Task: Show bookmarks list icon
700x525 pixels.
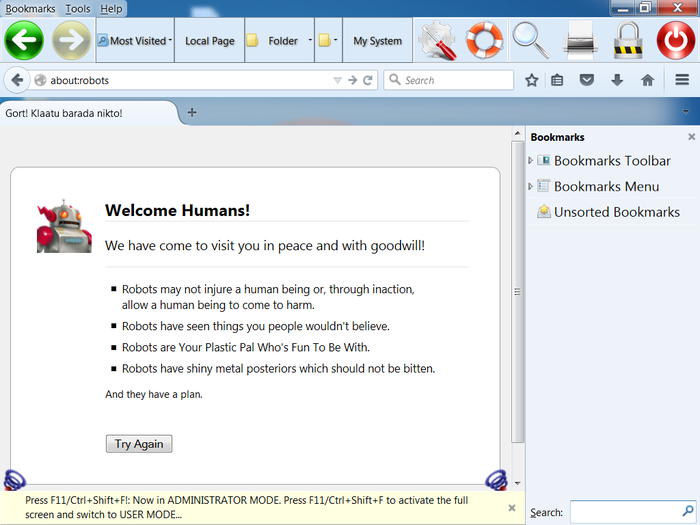Action: 557,80
